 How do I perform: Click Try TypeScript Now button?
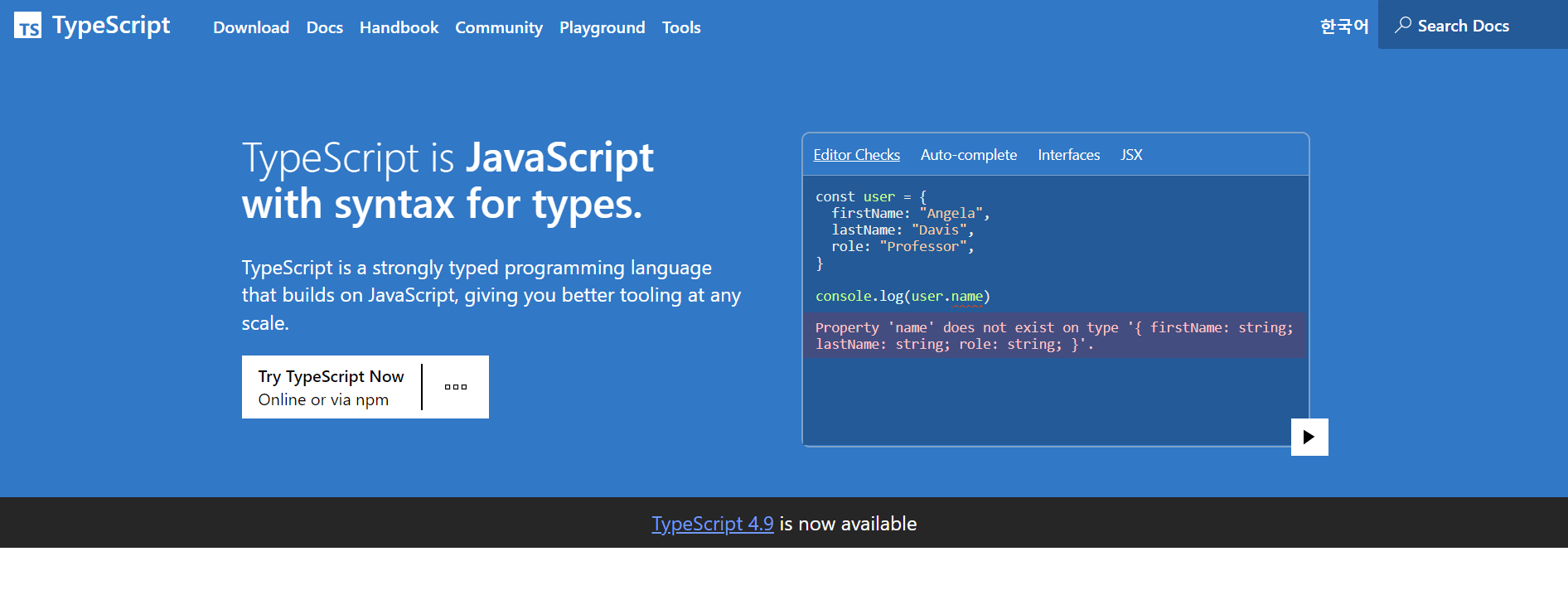pos(332,387)
